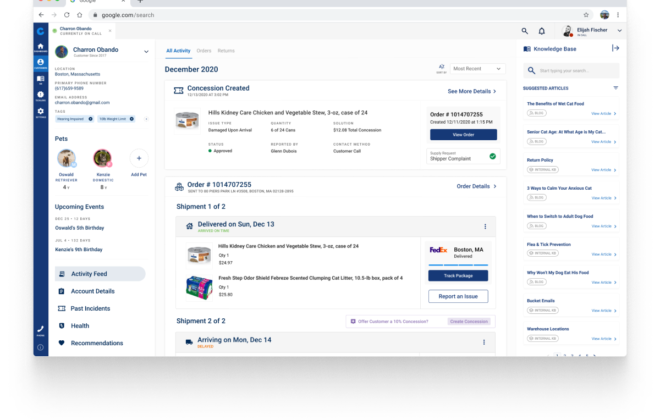Click Kenzie's 9th Birthday event
Image resolution: width=660 pixels, height=420 pixels.
pyautogui.click(x=79, y=250)
